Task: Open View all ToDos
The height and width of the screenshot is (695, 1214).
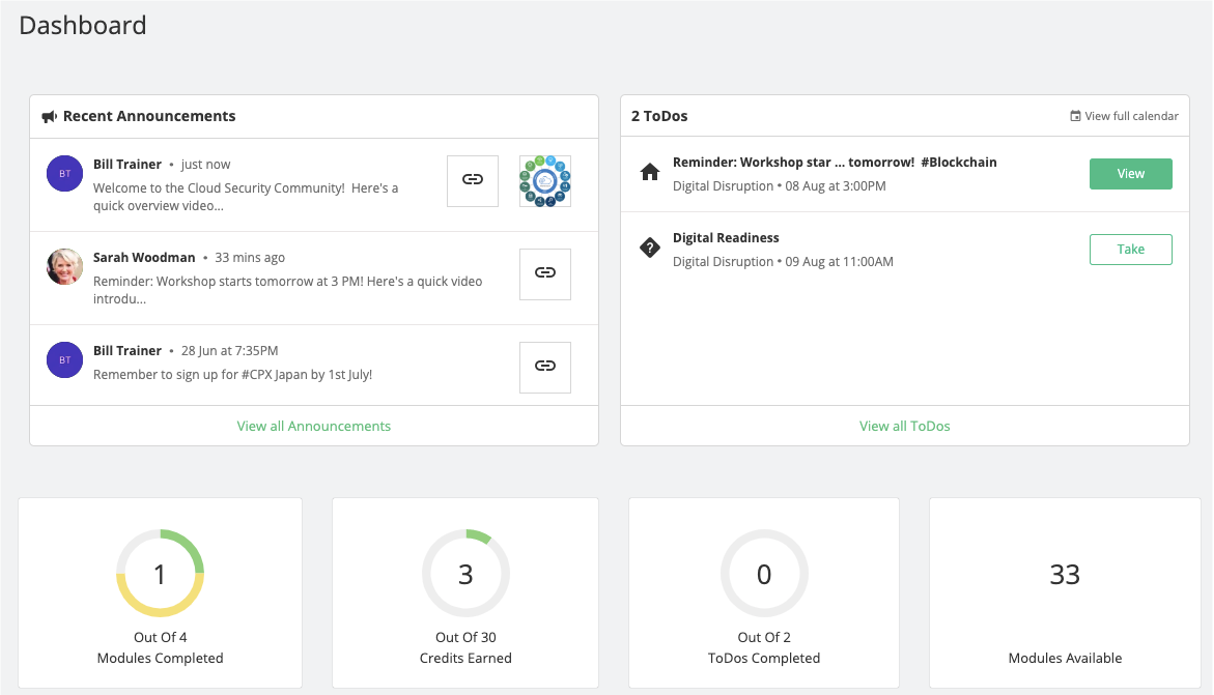Action: 905,426
